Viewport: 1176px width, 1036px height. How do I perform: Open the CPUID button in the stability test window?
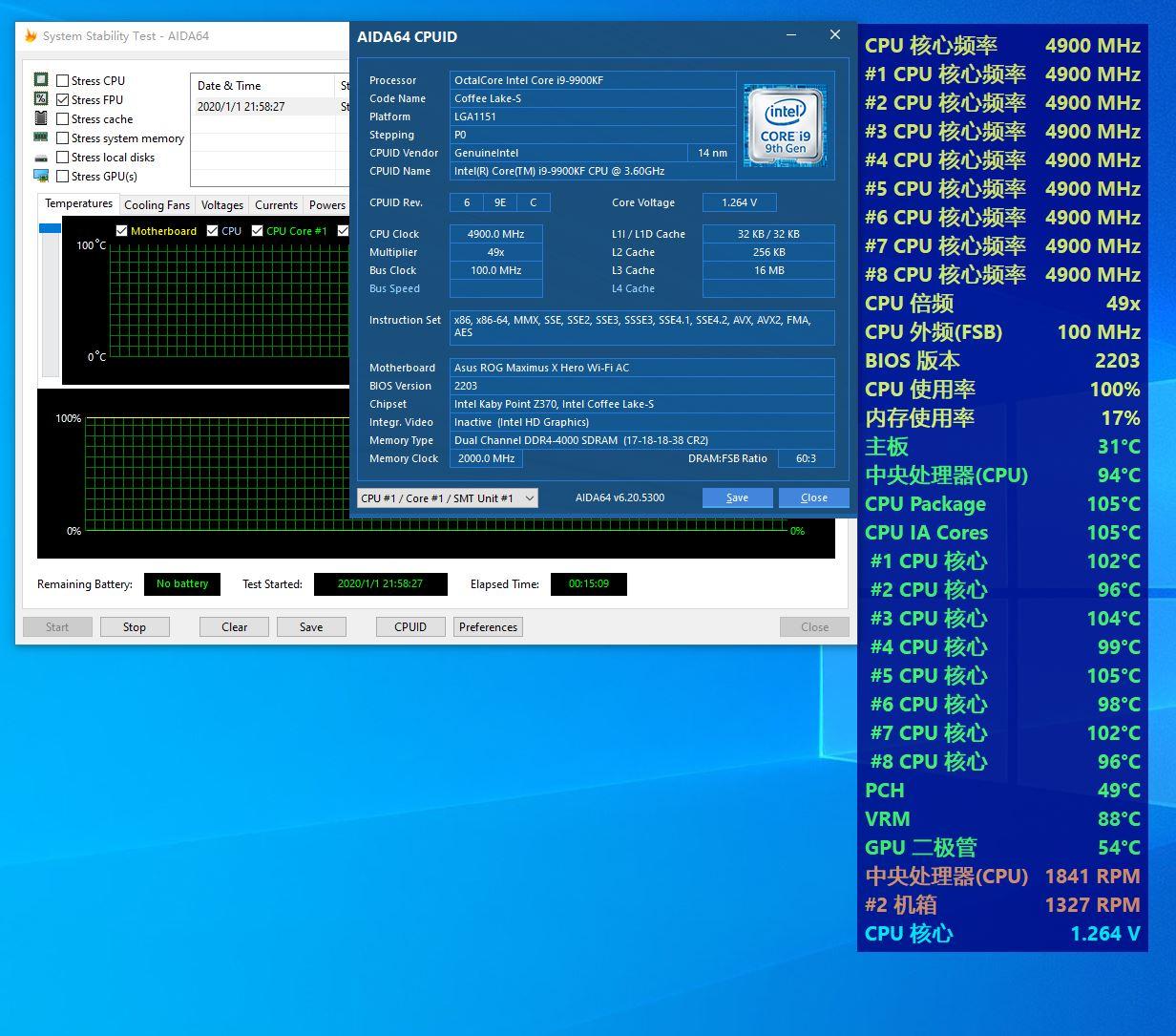[410, 627]
